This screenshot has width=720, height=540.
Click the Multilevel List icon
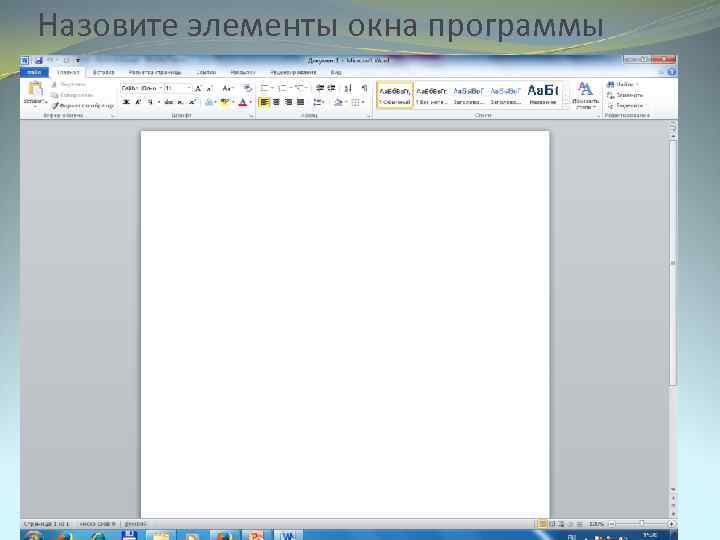(x=301, y=88)
